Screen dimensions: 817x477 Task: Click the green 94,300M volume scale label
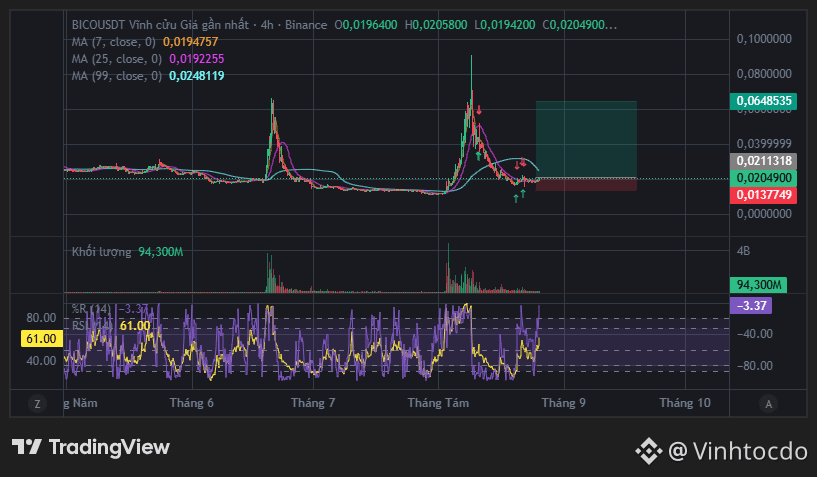(x=759, y=285)
